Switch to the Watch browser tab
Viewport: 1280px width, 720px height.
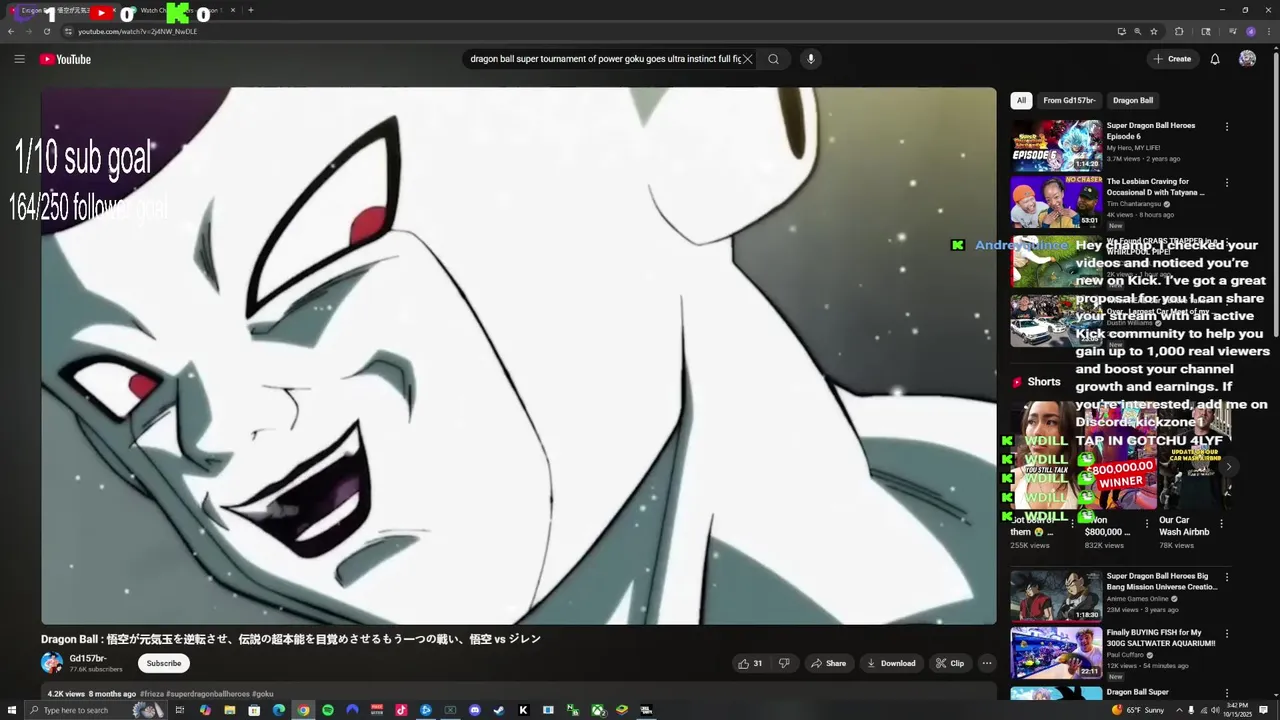pos(182,10)
